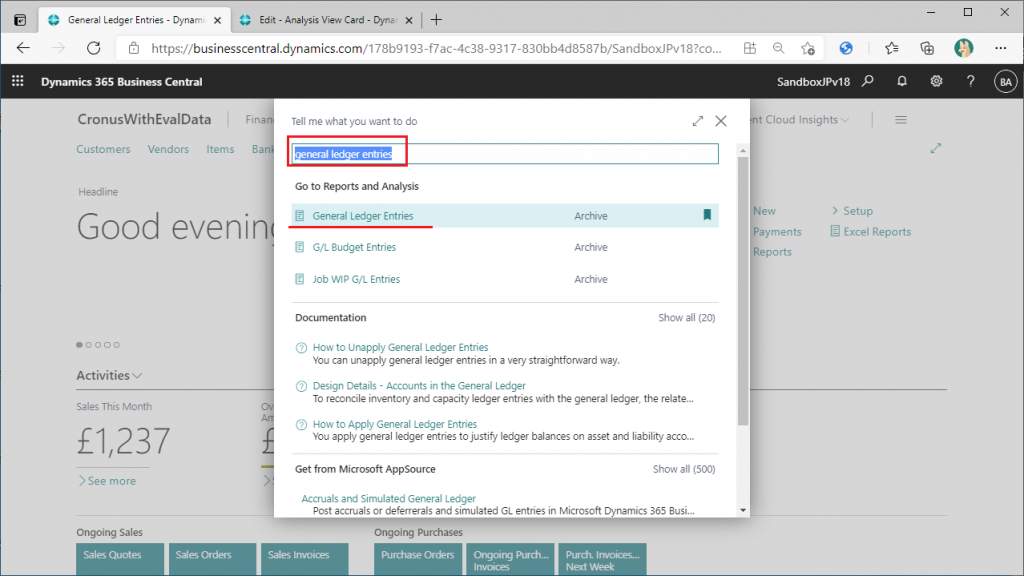Click the site lock info icon
Screen dimensions: 1024x576
click(x=134, y=48)
